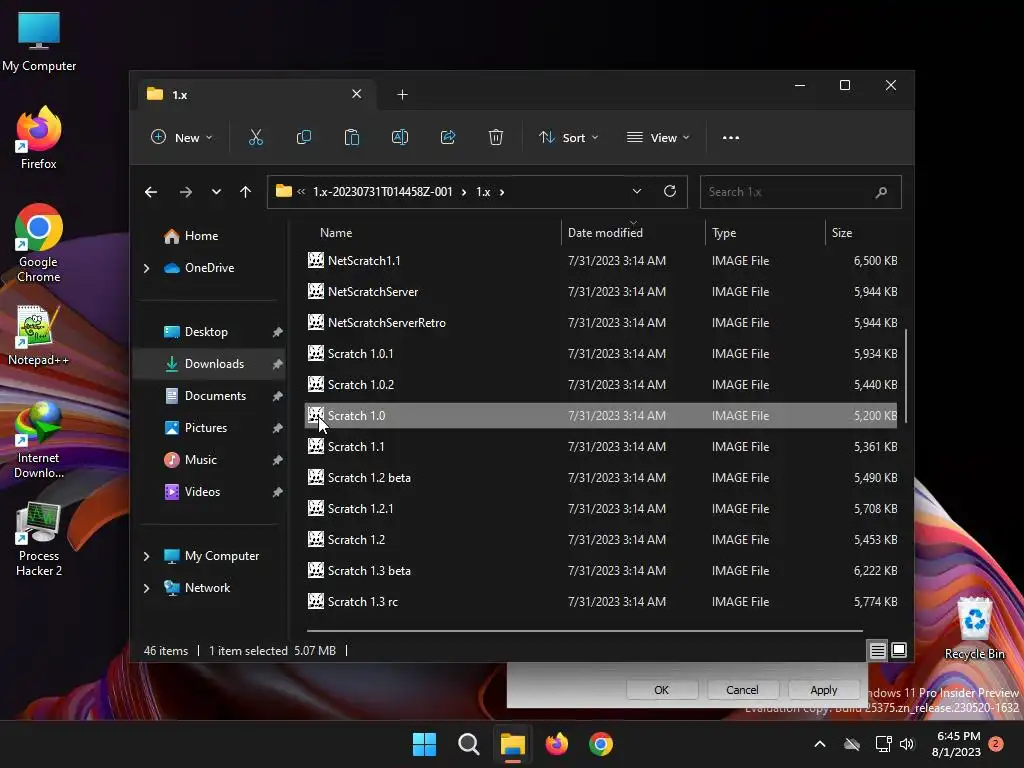
Task: Open Process Hacker 2 desktop icon
Action: click(39, 538)
